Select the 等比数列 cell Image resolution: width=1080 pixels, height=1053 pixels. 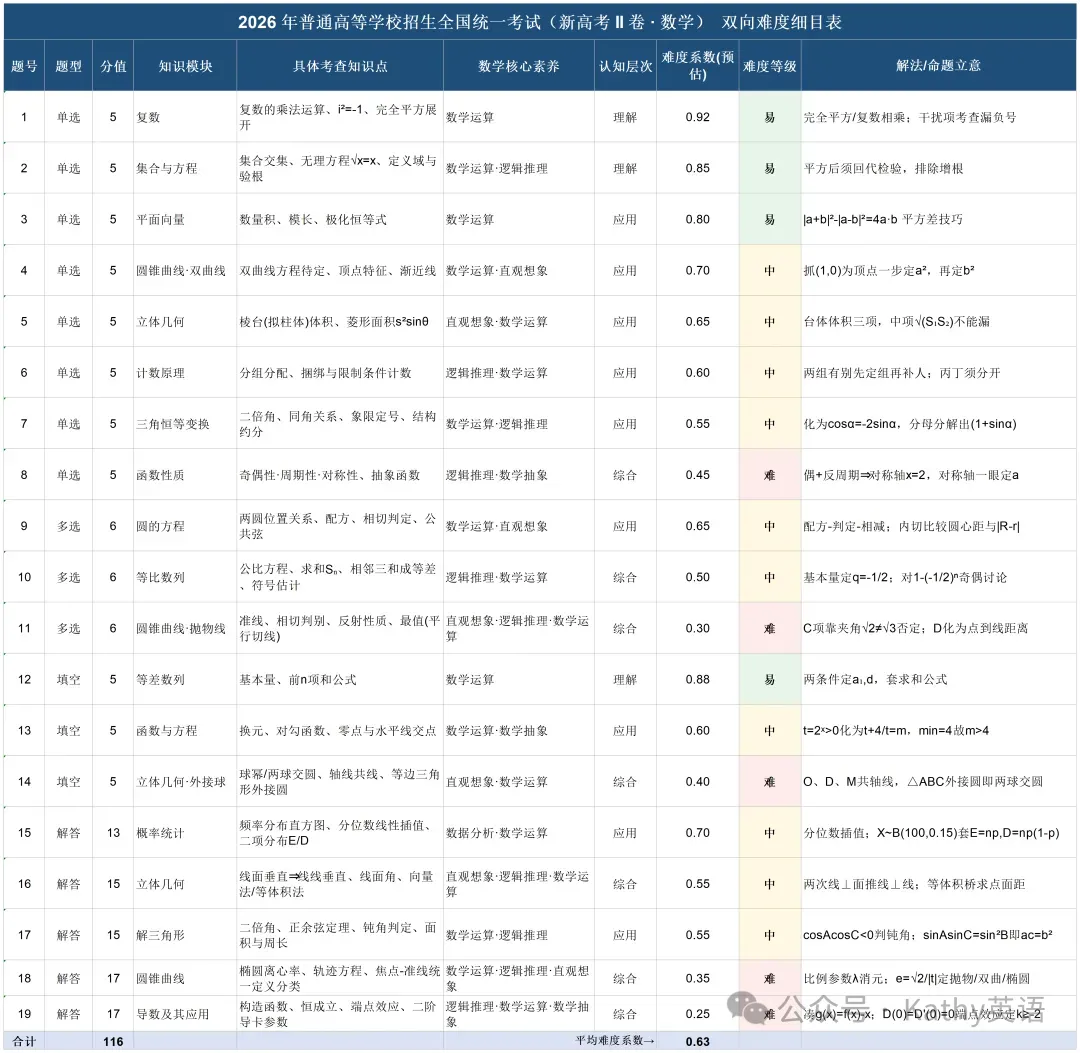coord(185,577)
